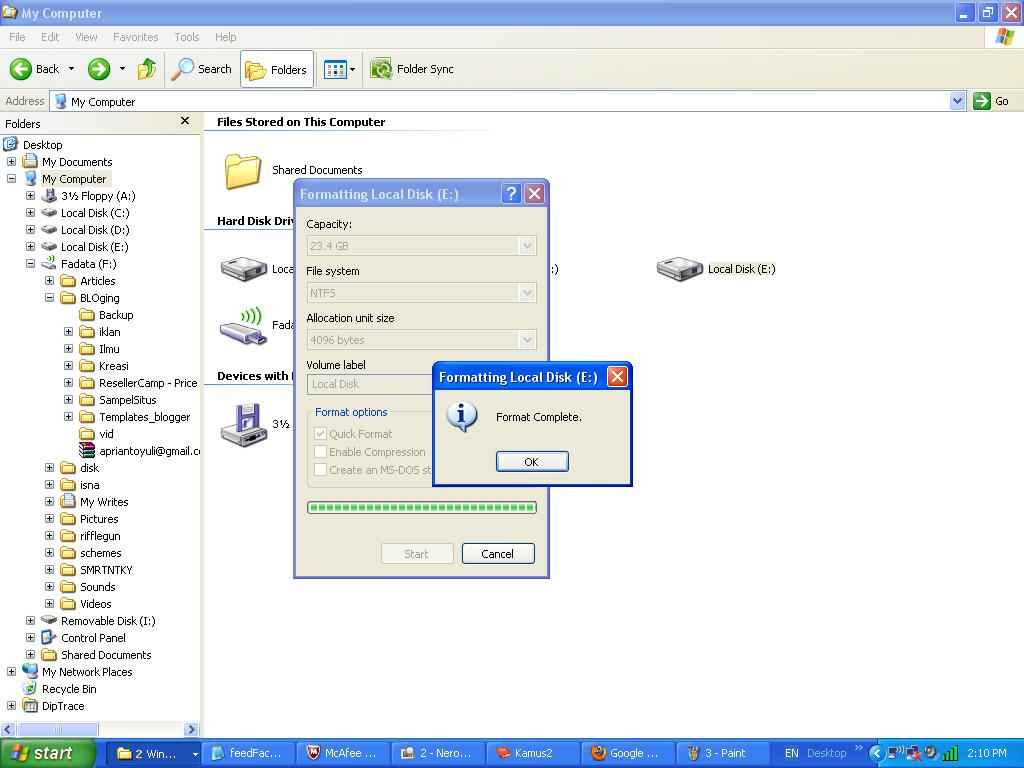Open Google Firefox taskbar button
Viewport: 1024px width, 768px height.
[x=628, y=753]
